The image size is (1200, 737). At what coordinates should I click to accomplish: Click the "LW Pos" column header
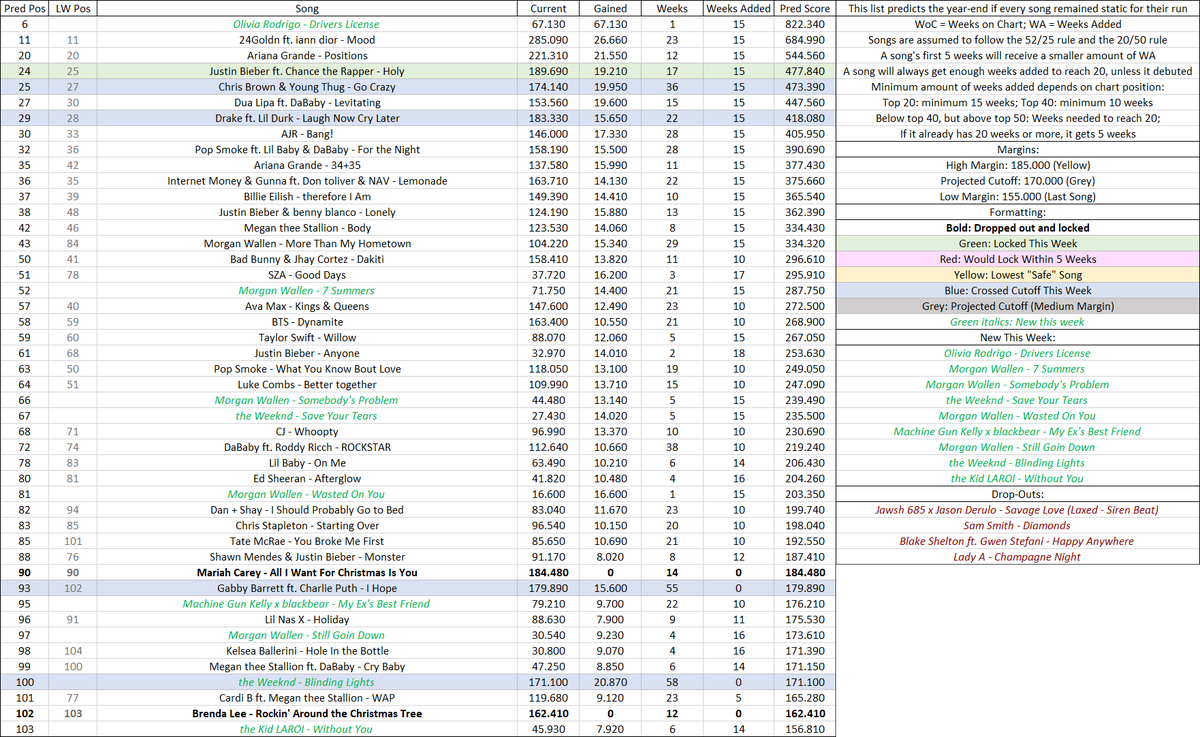click(x=71, y=8)
